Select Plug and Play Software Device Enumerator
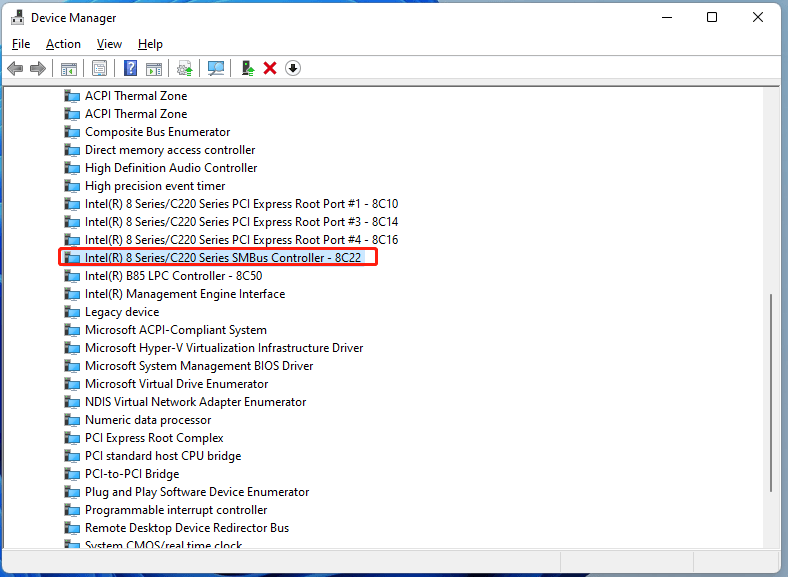Viewport: 788px width, 577px height. coord(197,492)
